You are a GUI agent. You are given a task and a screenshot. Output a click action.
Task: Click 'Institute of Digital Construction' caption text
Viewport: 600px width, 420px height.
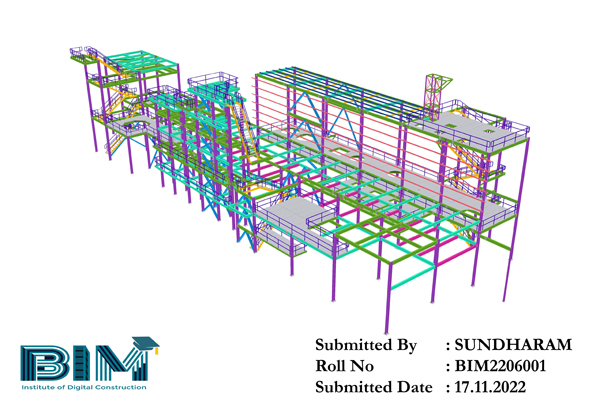(84, 387)
